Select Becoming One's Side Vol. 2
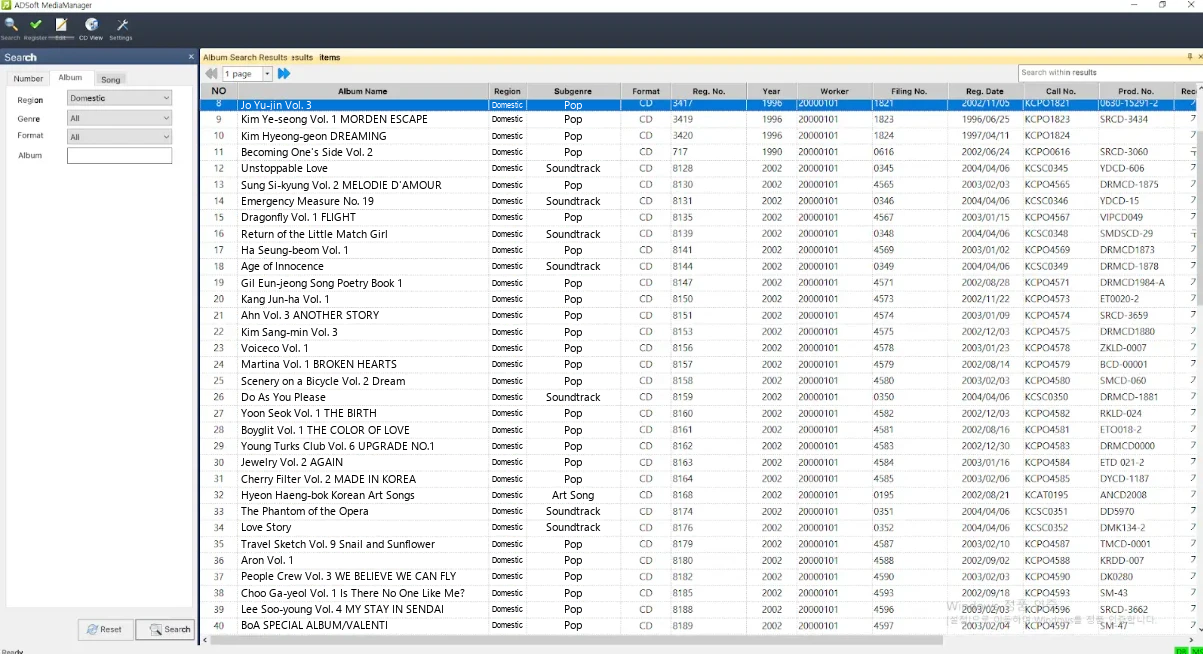 (x=699, y=152)
